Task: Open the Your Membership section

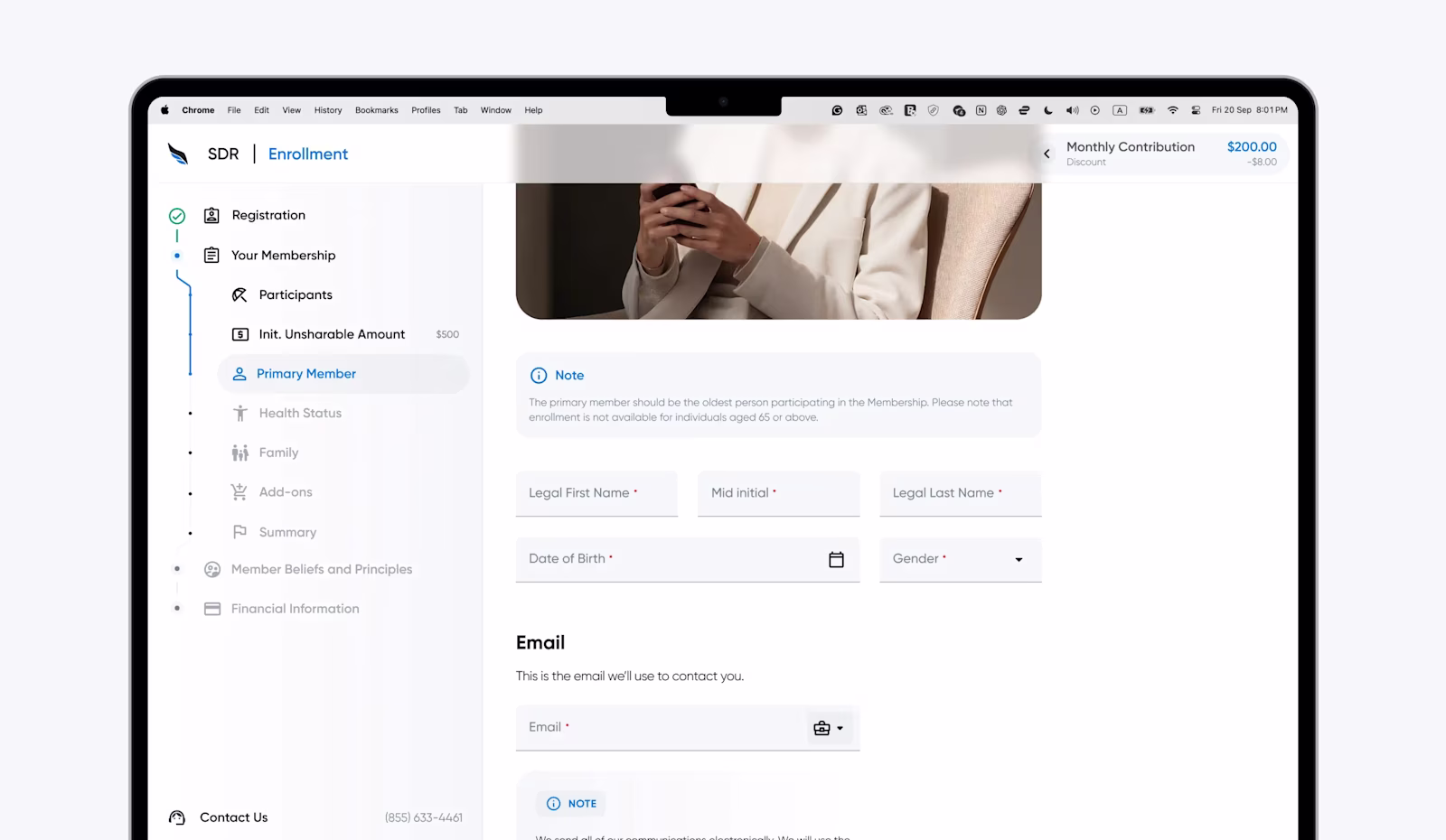Action: pyautogui.click(x=284, y=256)
